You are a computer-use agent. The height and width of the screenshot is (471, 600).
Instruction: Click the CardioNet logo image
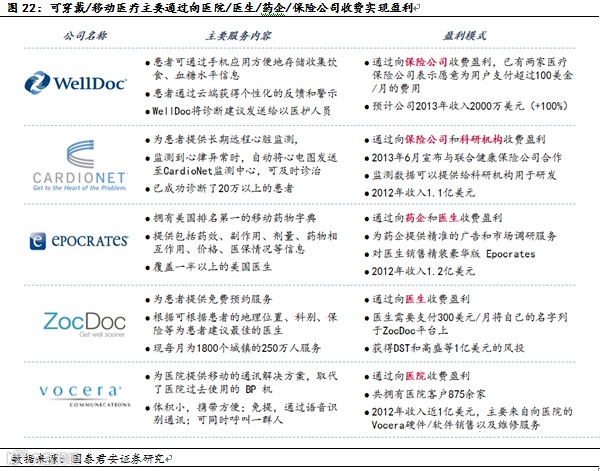click(x=80, y=165)
